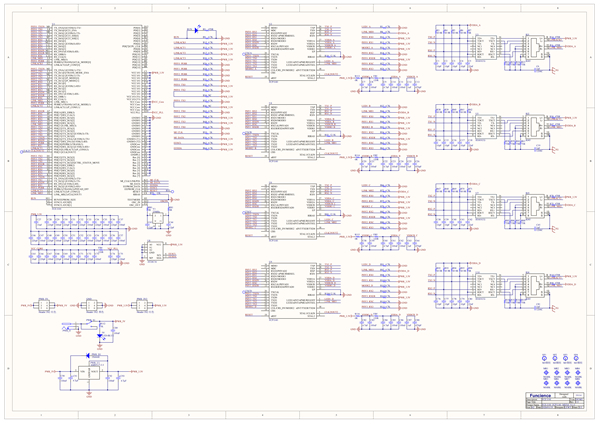Select the small 8-pin EEPROM IC symbol
Image resolution: width=600 pixels, height=424 pixels.
(x=155, y=251)
